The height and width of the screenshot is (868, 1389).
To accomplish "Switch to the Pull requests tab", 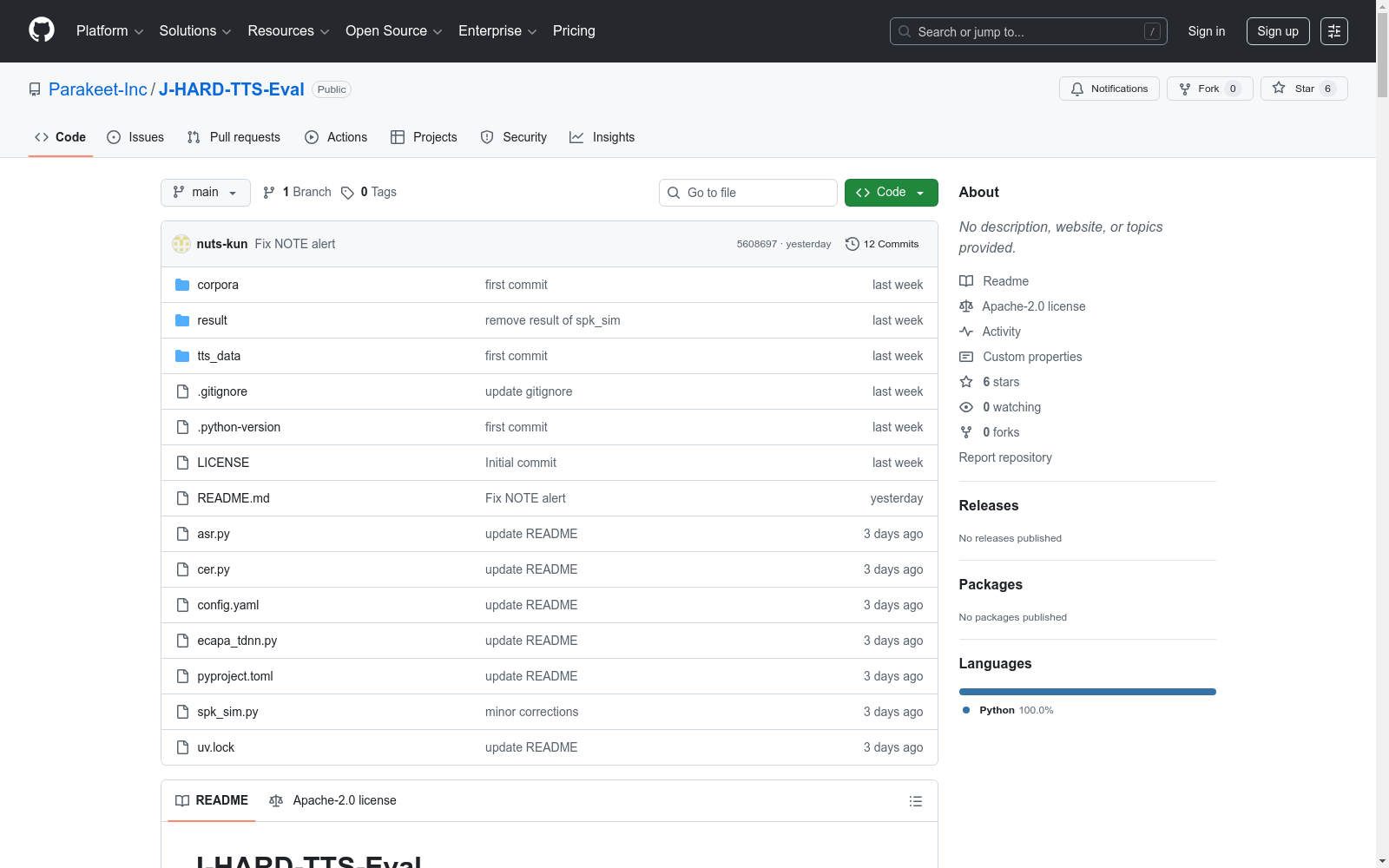I will point(234,137).
